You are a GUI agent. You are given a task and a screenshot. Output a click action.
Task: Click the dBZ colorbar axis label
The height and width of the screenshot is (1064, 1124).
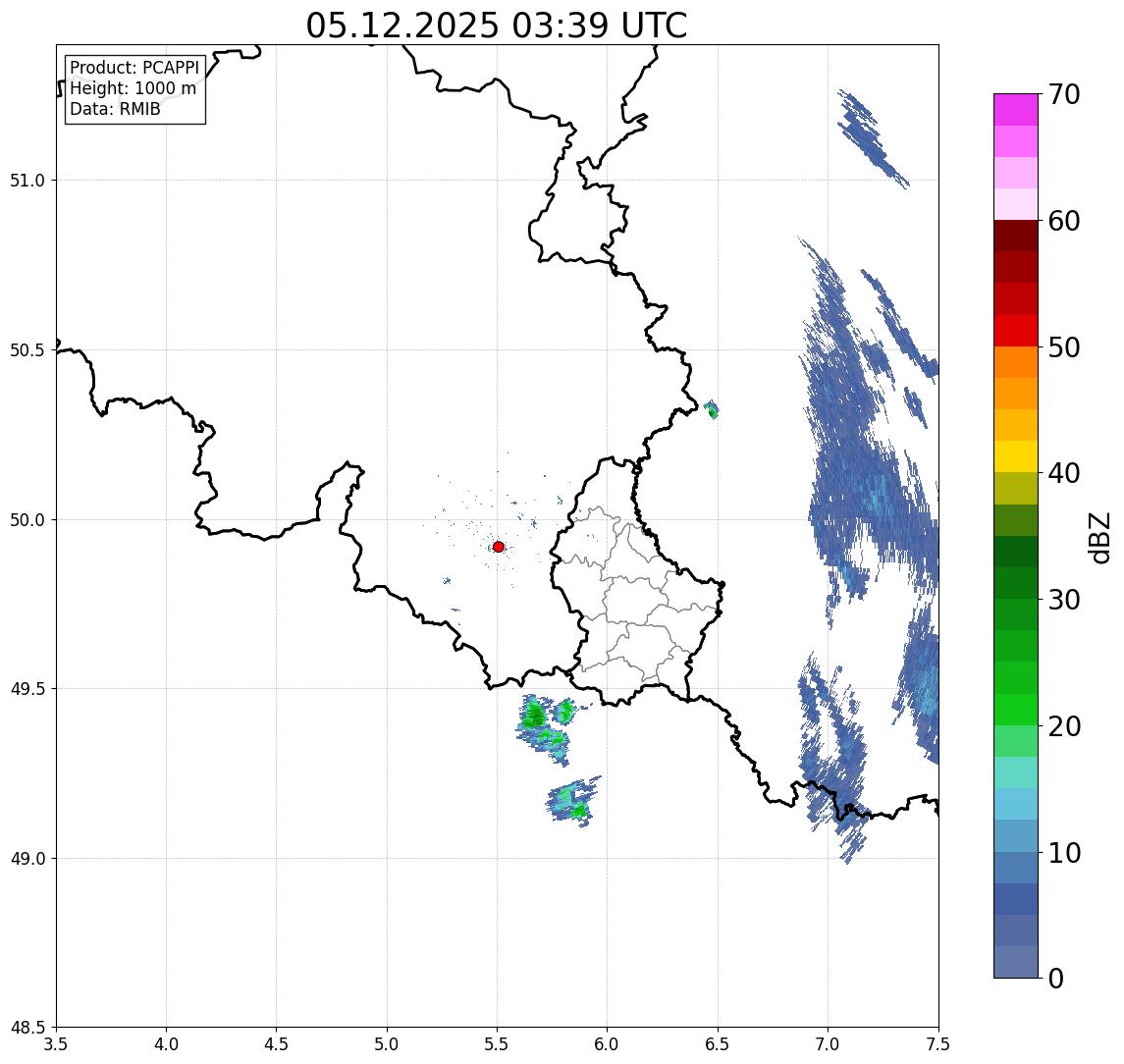point(1098,537)
